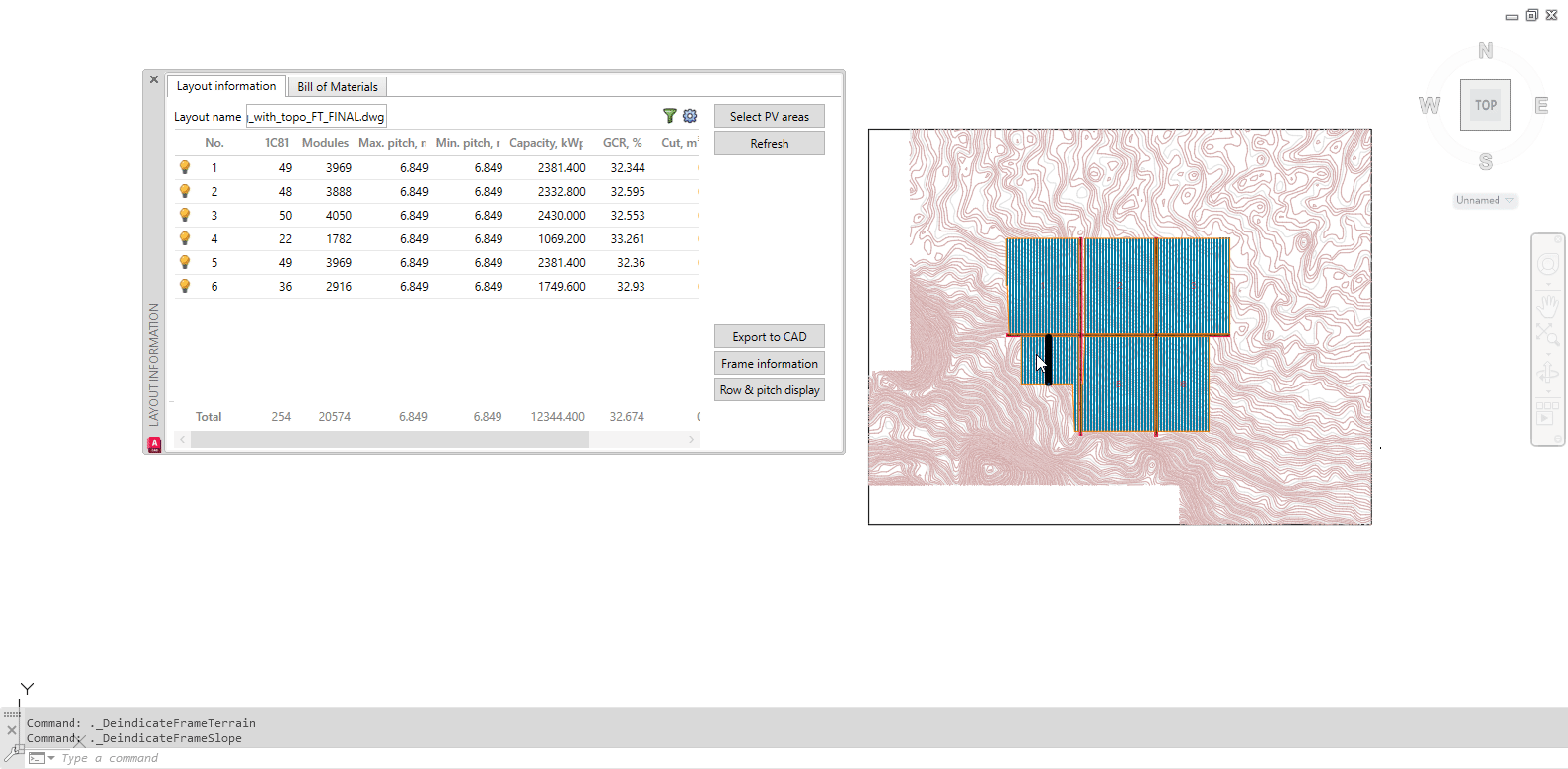Screen dimensions: 1568x769
Task: Toggle the lightbulb for layout row 6
Action: point(185,286)
